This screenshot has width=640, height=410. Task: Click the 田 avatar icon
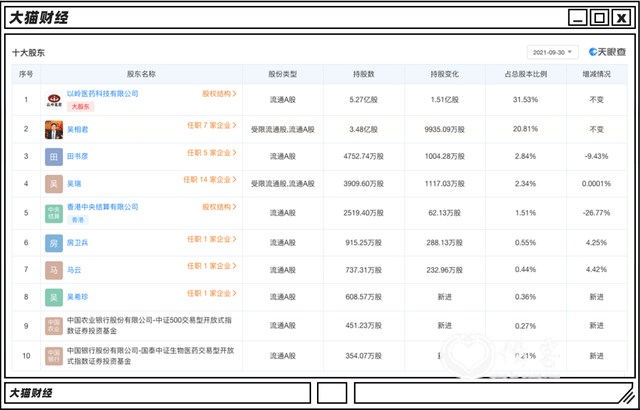(x=54, y=157)
